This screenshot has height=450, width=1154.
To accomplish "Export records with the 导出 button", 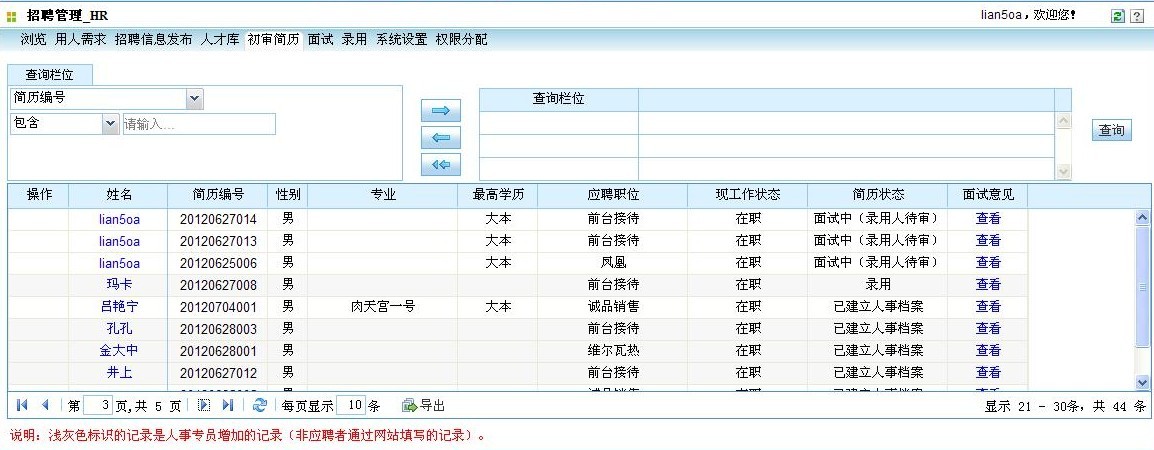I will (423, 405).
